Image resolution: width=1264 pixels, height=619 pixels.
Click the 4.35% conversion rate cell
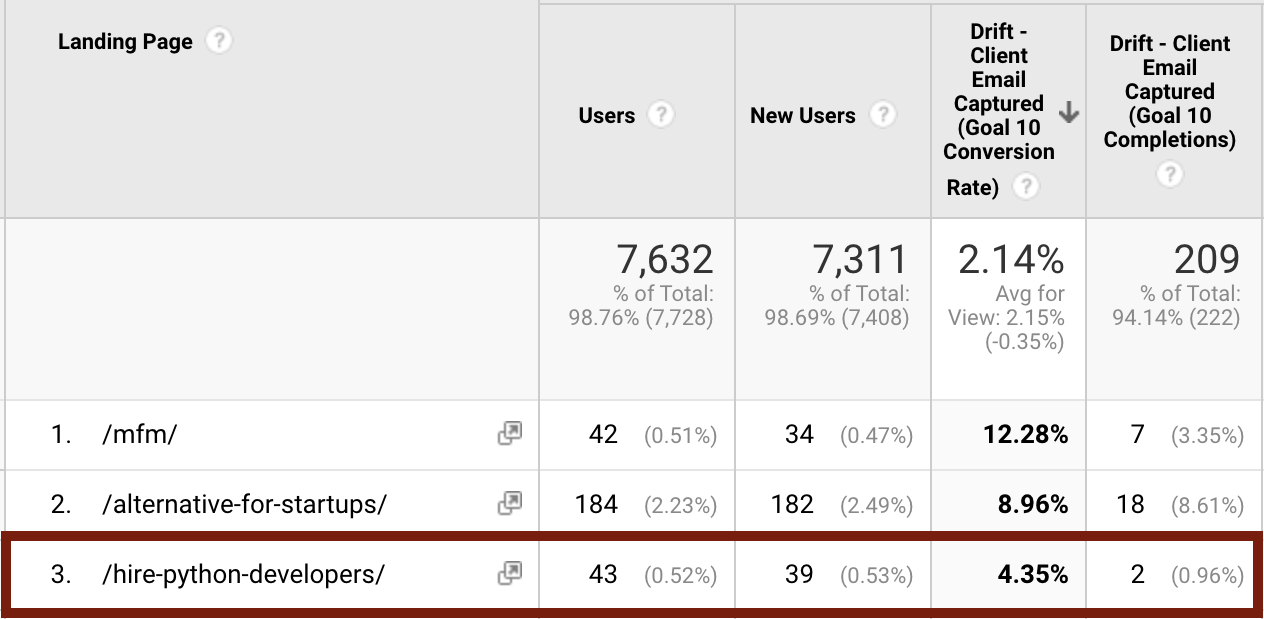click(1008, 575)
